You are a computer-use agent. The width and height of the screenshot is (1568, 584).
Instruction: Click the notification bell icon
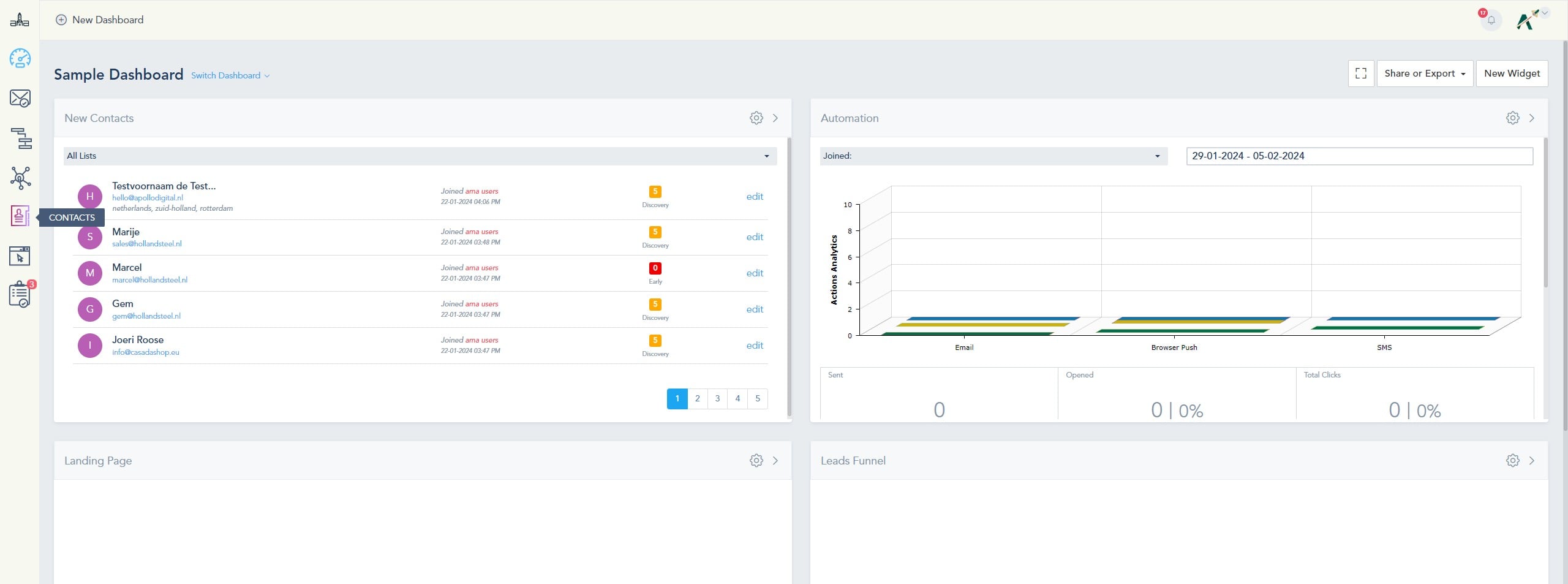1491,20
